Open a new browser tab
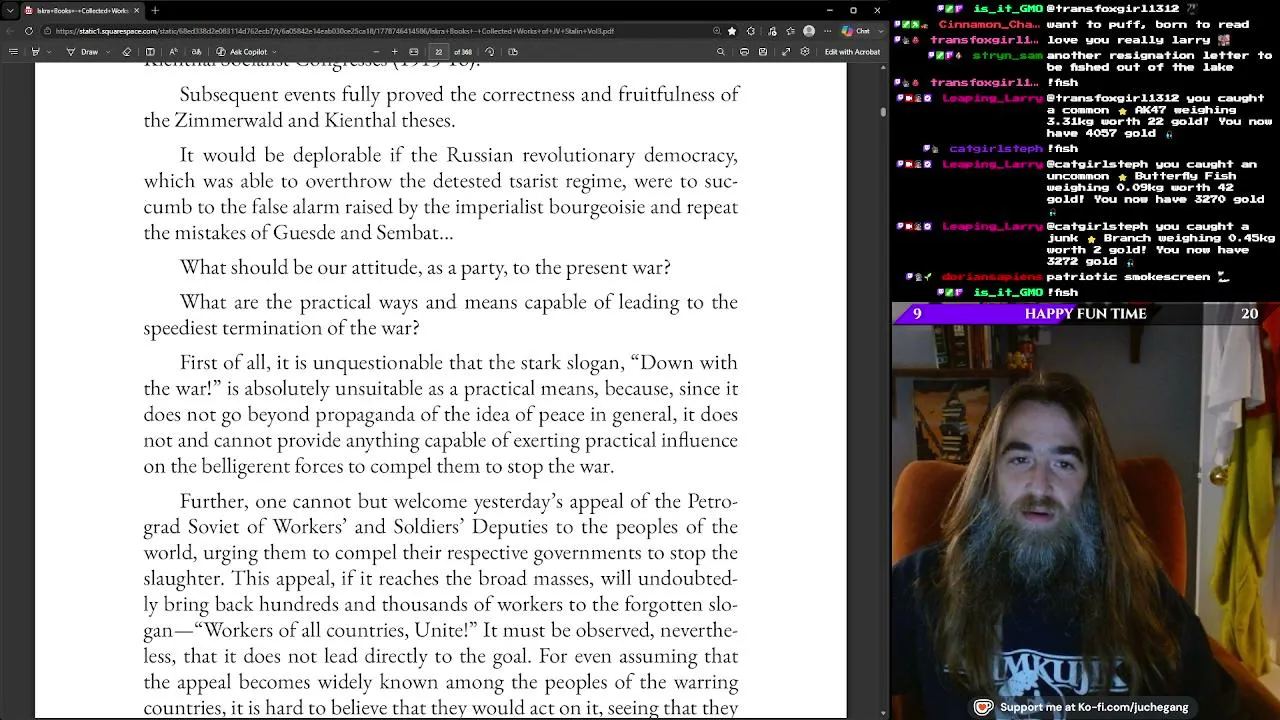Viewport: 1280px width, 720px height. 155,10
